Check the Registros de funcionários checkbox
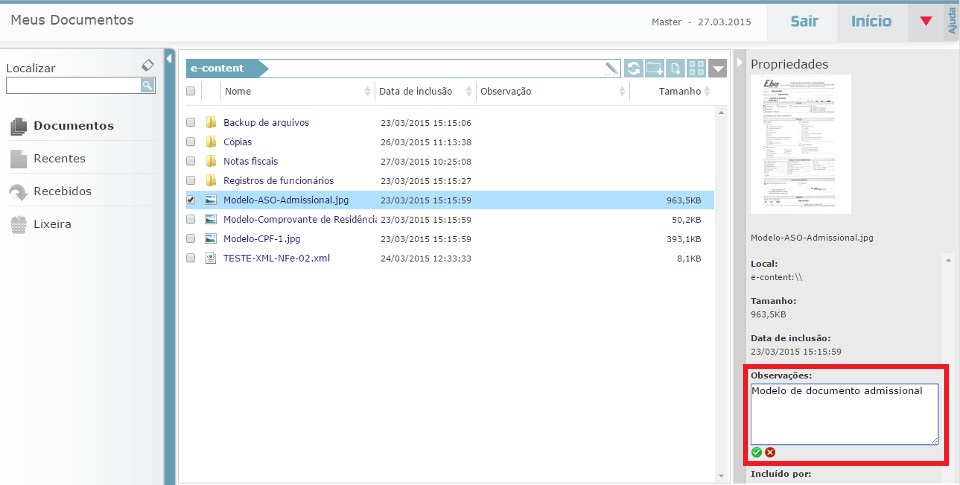 pos(190,181)
